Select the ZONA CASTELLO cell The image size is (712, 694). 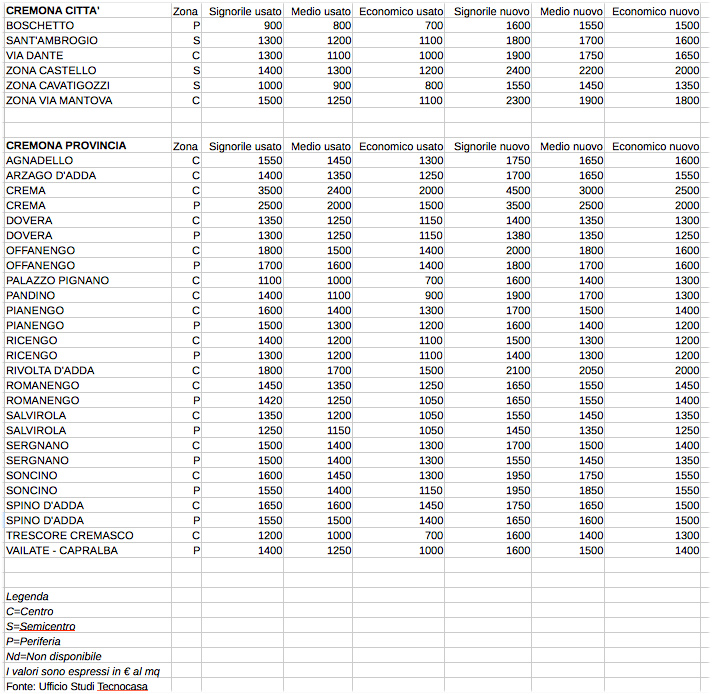pos(51,70)
